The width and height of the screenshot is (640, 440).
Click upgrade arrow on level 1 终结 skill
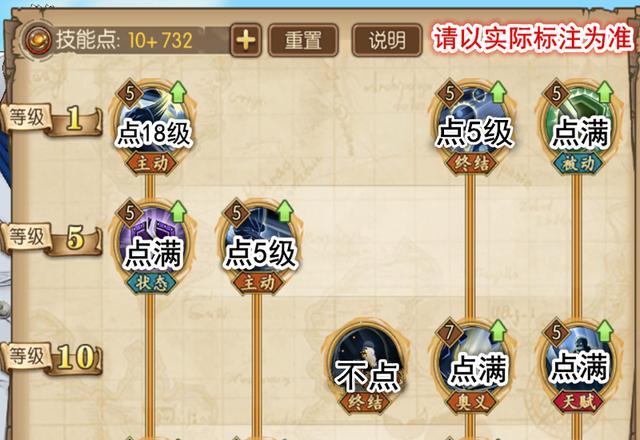click(x=498, y=92)
